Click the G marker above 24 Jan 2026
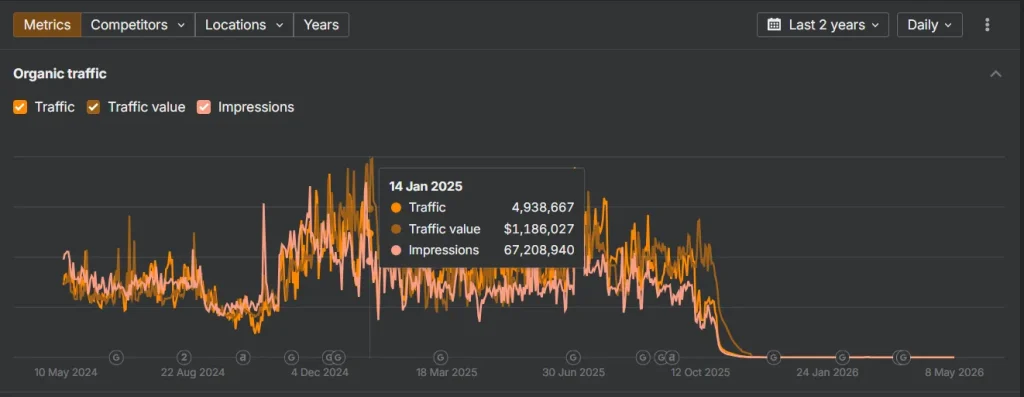 point(842,357)
